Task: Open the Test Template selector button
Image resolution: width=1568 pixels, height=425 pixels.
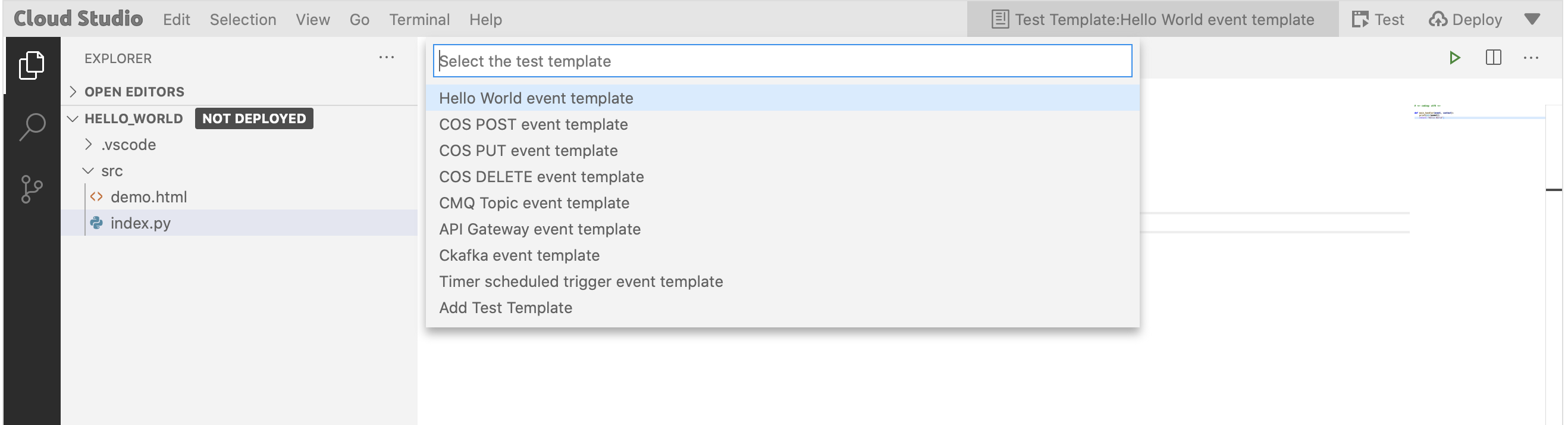Action: coord(1152,20)
